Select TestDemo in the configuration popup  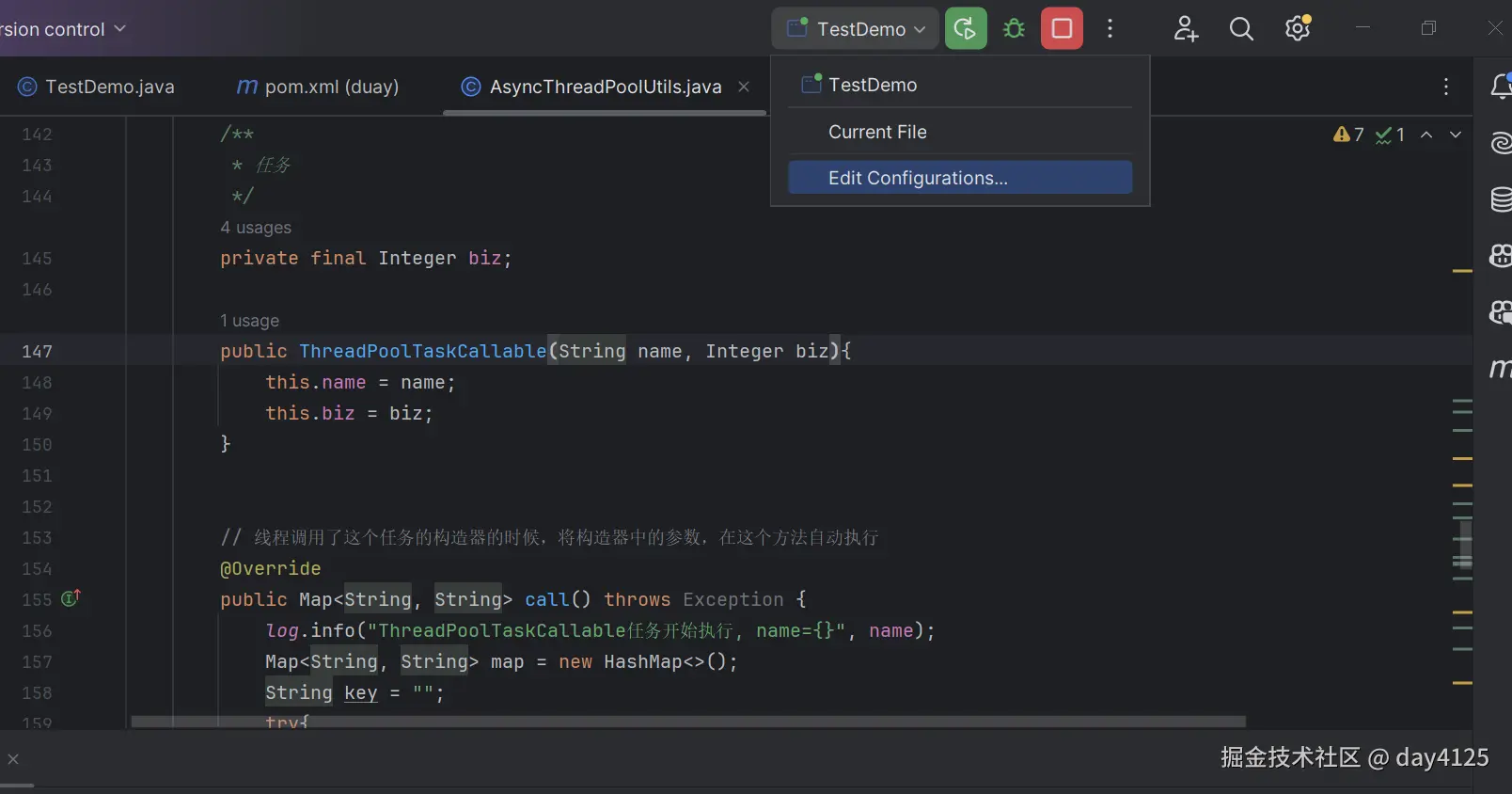pyautogui.click(x=960, y=85)
